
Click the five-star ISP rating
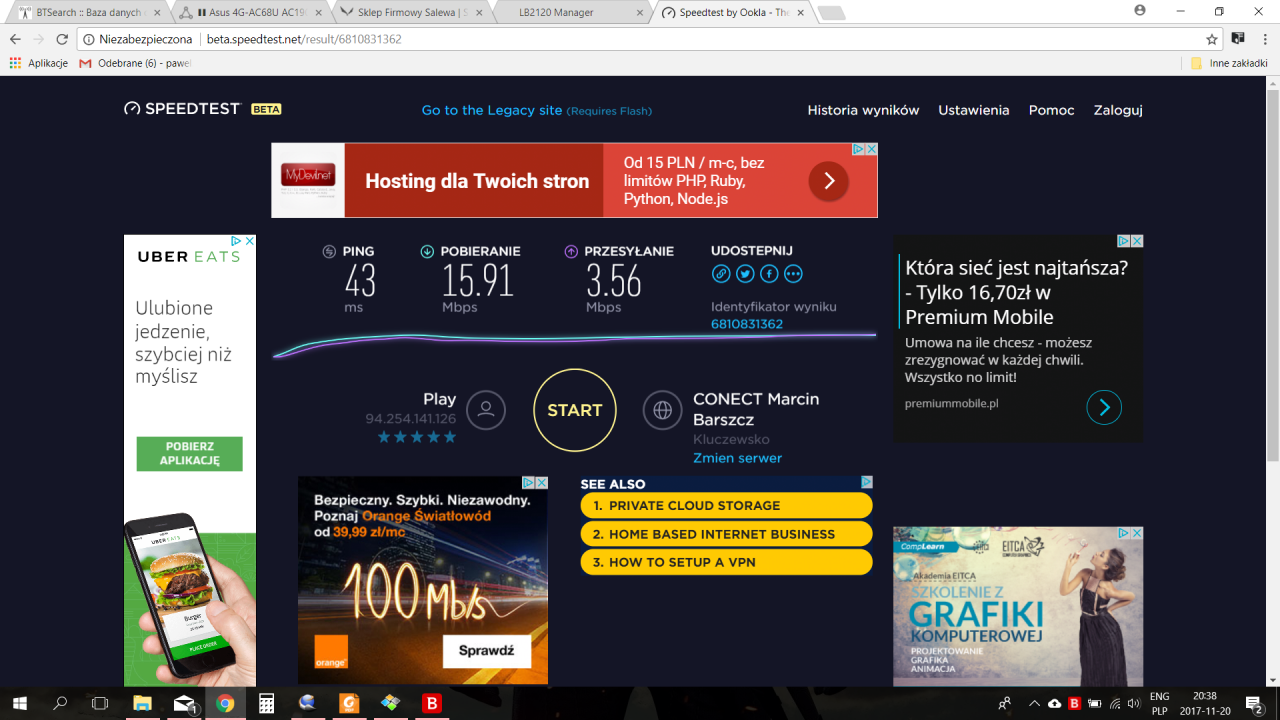(417, 437)
